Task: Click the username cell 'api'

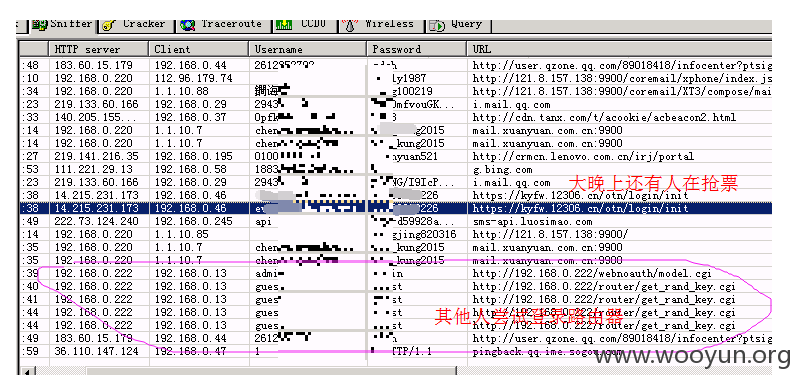Action: [263, 222]
